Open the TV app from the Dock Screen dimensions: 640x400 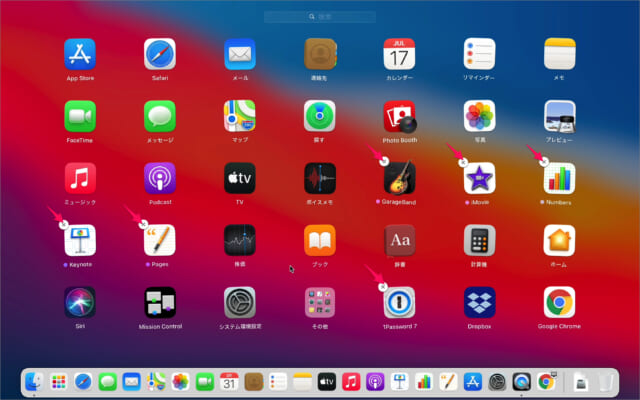pyautogui.click(x=327, y=382)
